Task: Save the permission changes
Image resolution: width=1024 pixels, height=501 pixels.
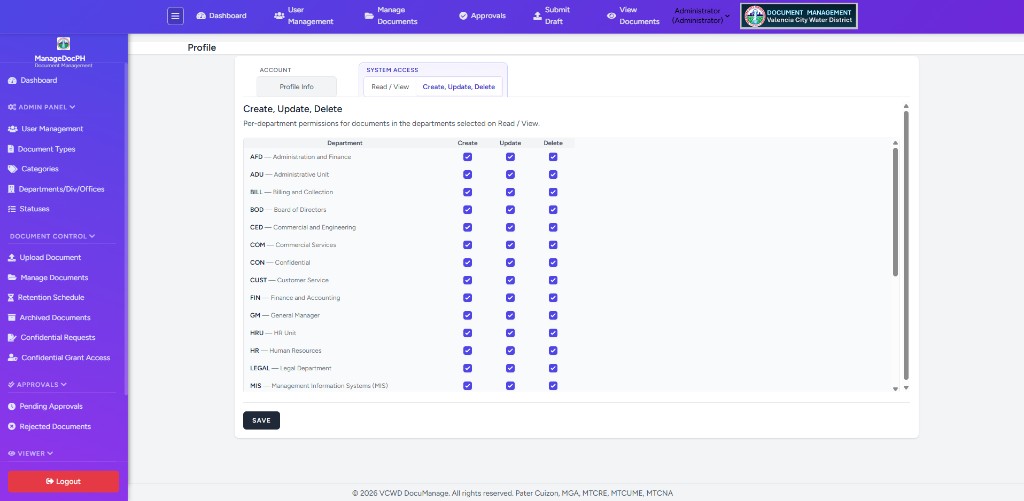Action: tap(261, 421)
